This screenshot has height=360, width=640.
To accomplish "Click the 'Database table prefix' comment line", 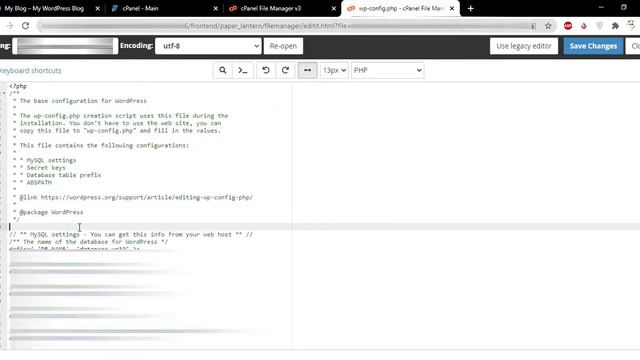I will 57,175.
